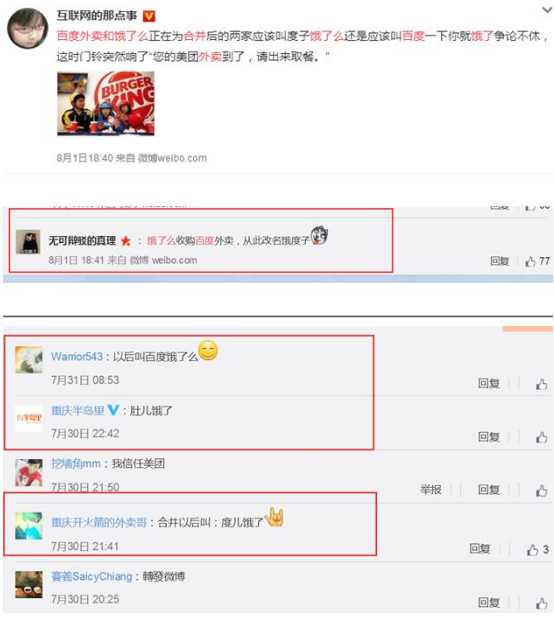Like Warrior543's comment
554x618 pixels.
542,384
